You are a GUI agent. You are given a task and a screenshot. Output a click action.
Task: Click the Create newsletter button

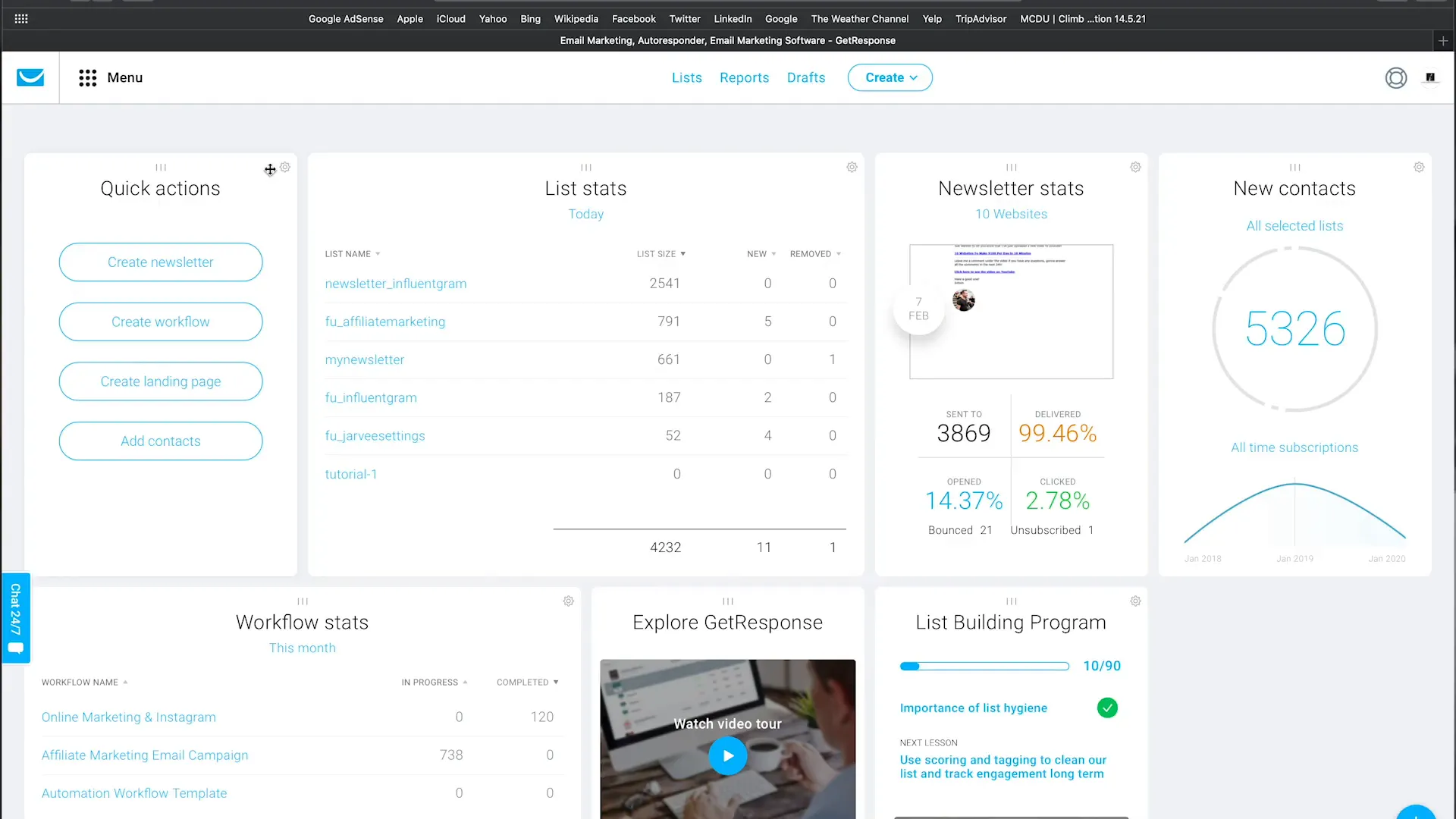(160, 262)
